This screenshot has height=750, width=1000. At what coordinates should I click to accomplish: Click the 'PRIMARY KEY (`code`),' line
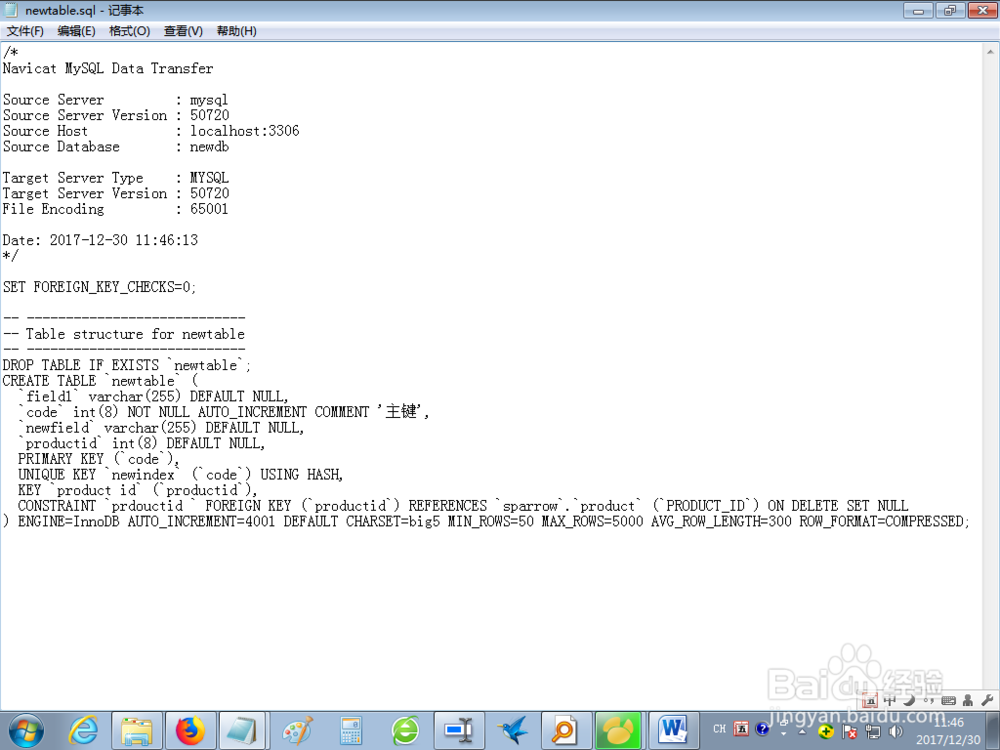coord(98,459)
